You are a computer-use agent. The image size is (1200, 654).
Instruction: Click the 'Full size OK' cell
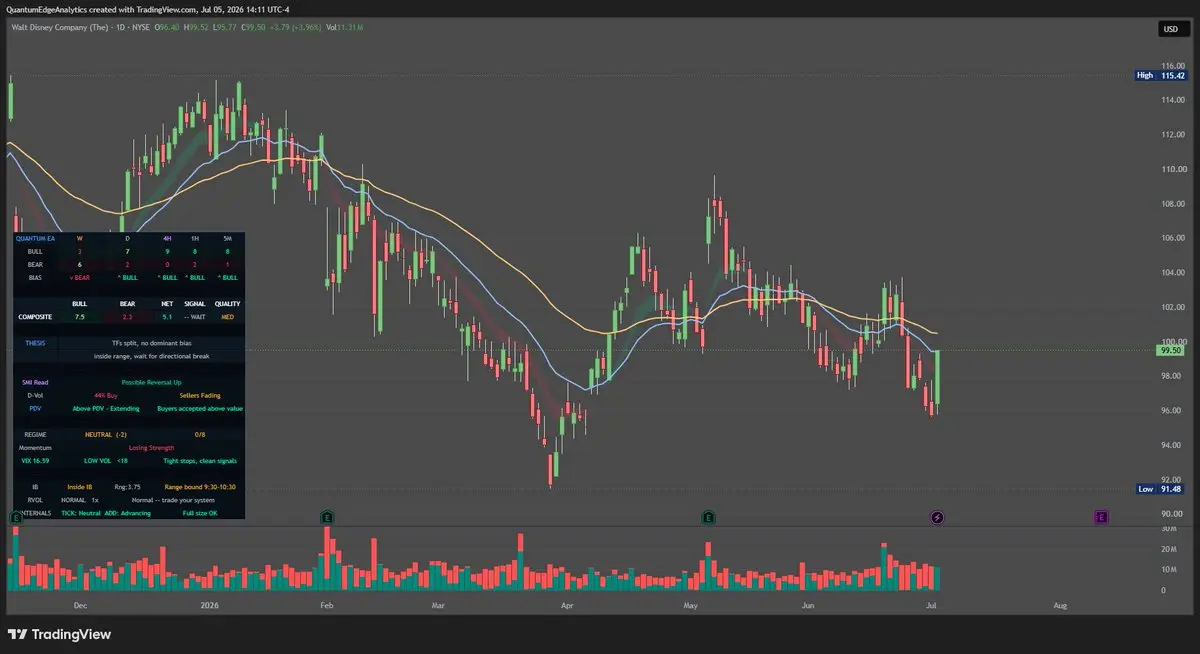click(x=200, y=513)
